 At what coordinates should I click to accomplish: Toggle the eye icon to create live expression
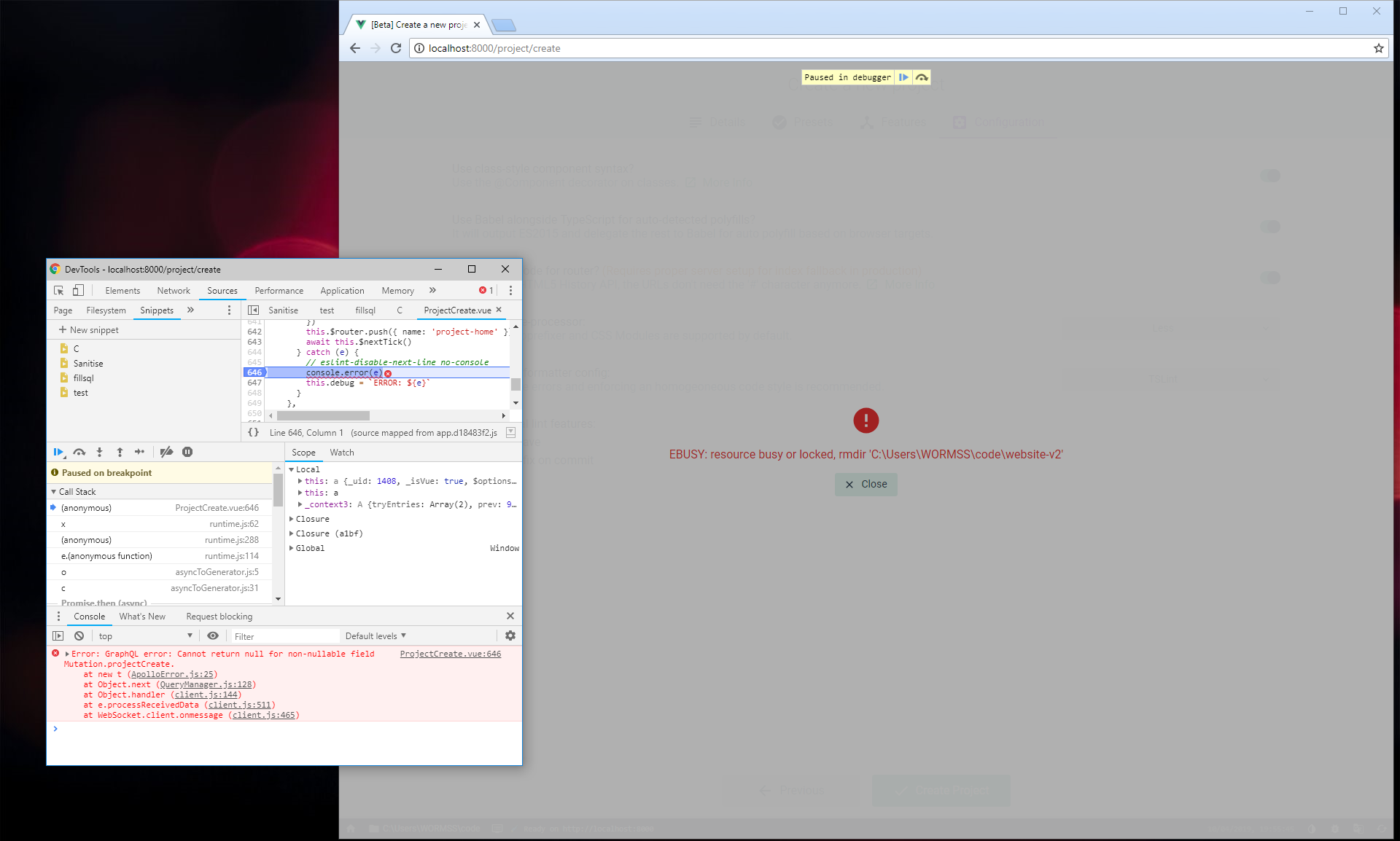point(213,635)
